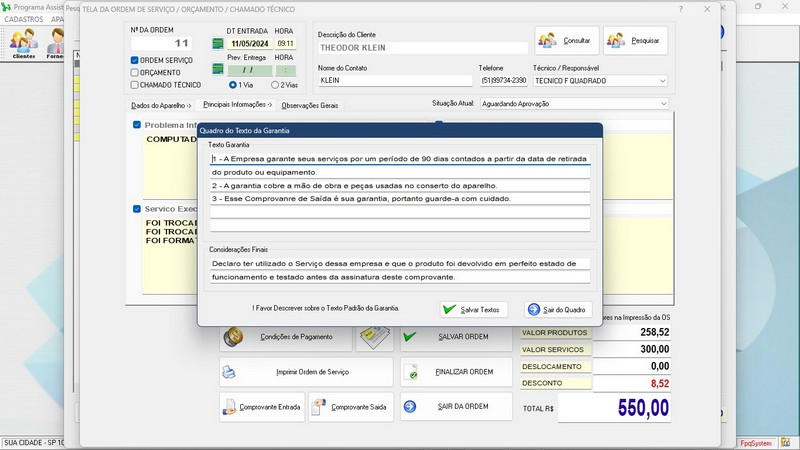
Task: Open the Dados do Aparelho tab
Action: click(x=160, y=105)
